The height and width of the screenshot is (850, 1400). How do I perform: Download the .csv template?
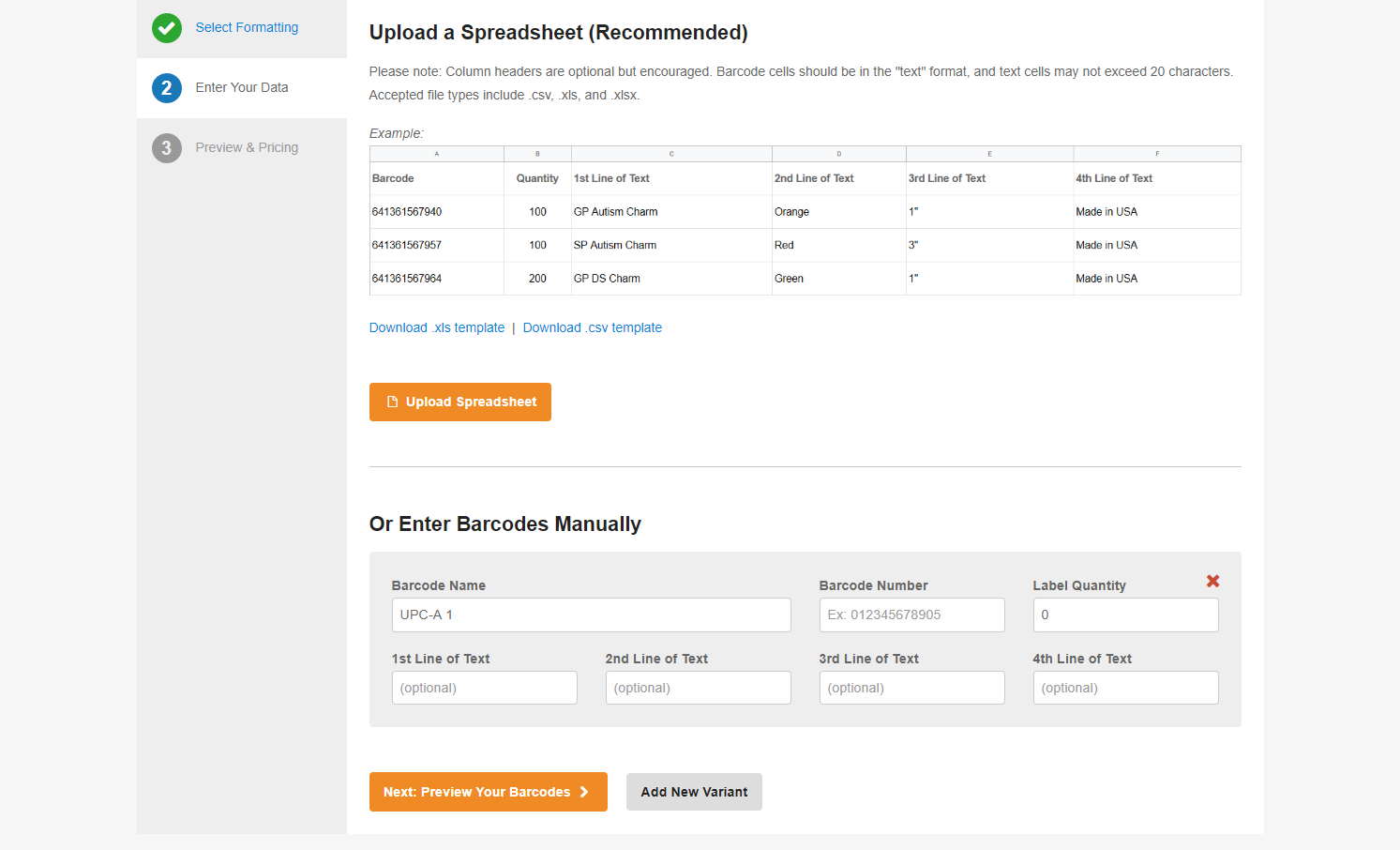592,328
